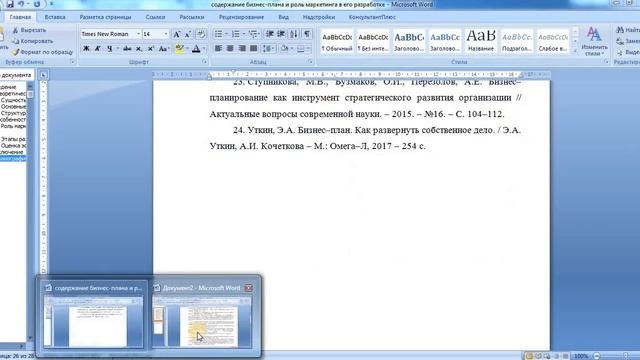Toggle show paragraph marks (¶)

point(307,34)
